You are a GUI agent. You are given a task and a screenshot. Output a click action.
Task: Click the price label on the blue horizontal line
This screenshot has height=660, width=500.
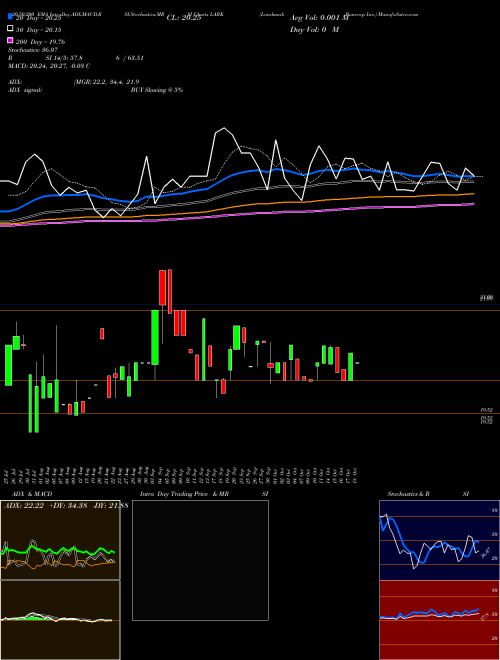[487, 298]
